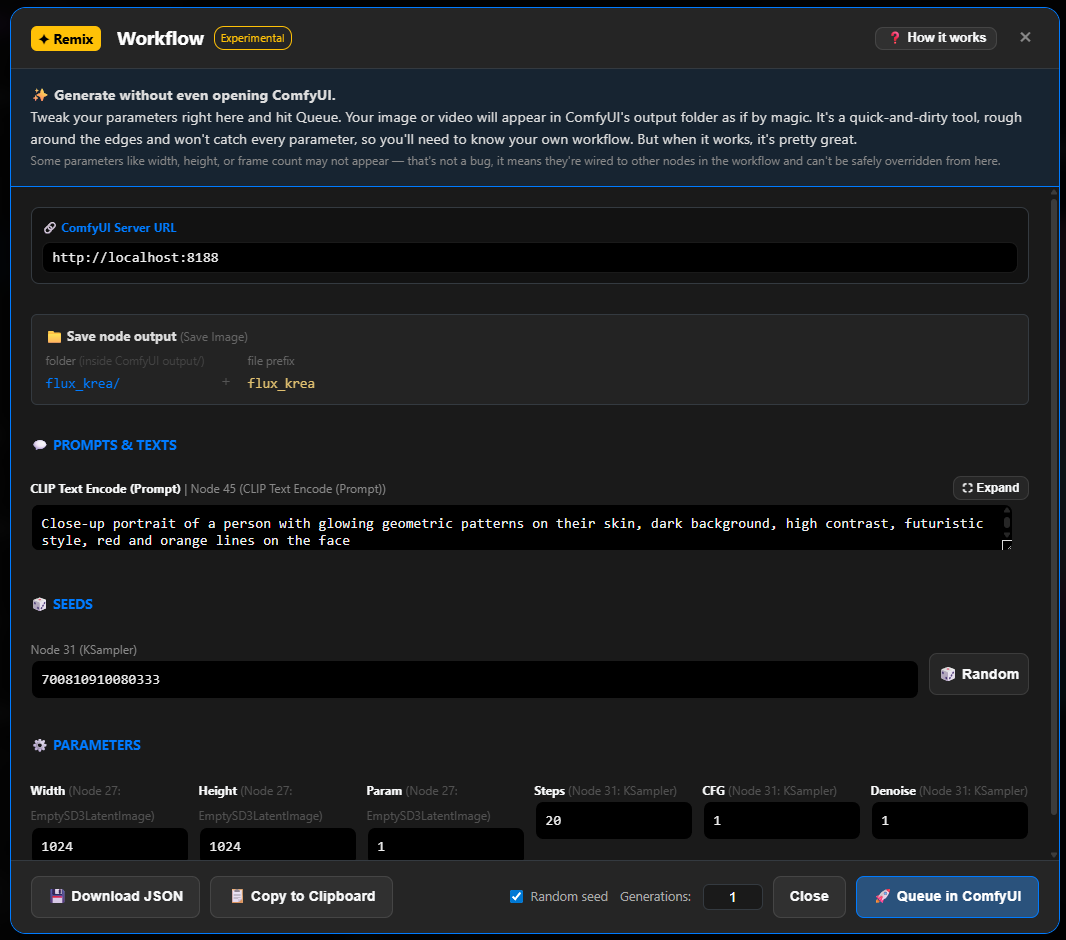Viewport: 1066px width, 940px height.
Task: Queue the workflow in ComfyUI
Action: (x=947, y=897)
